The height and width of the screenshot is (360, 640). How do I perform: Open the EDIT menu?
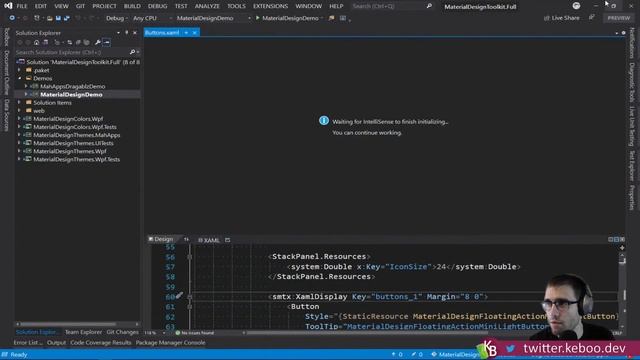click(x=40, y=6)
